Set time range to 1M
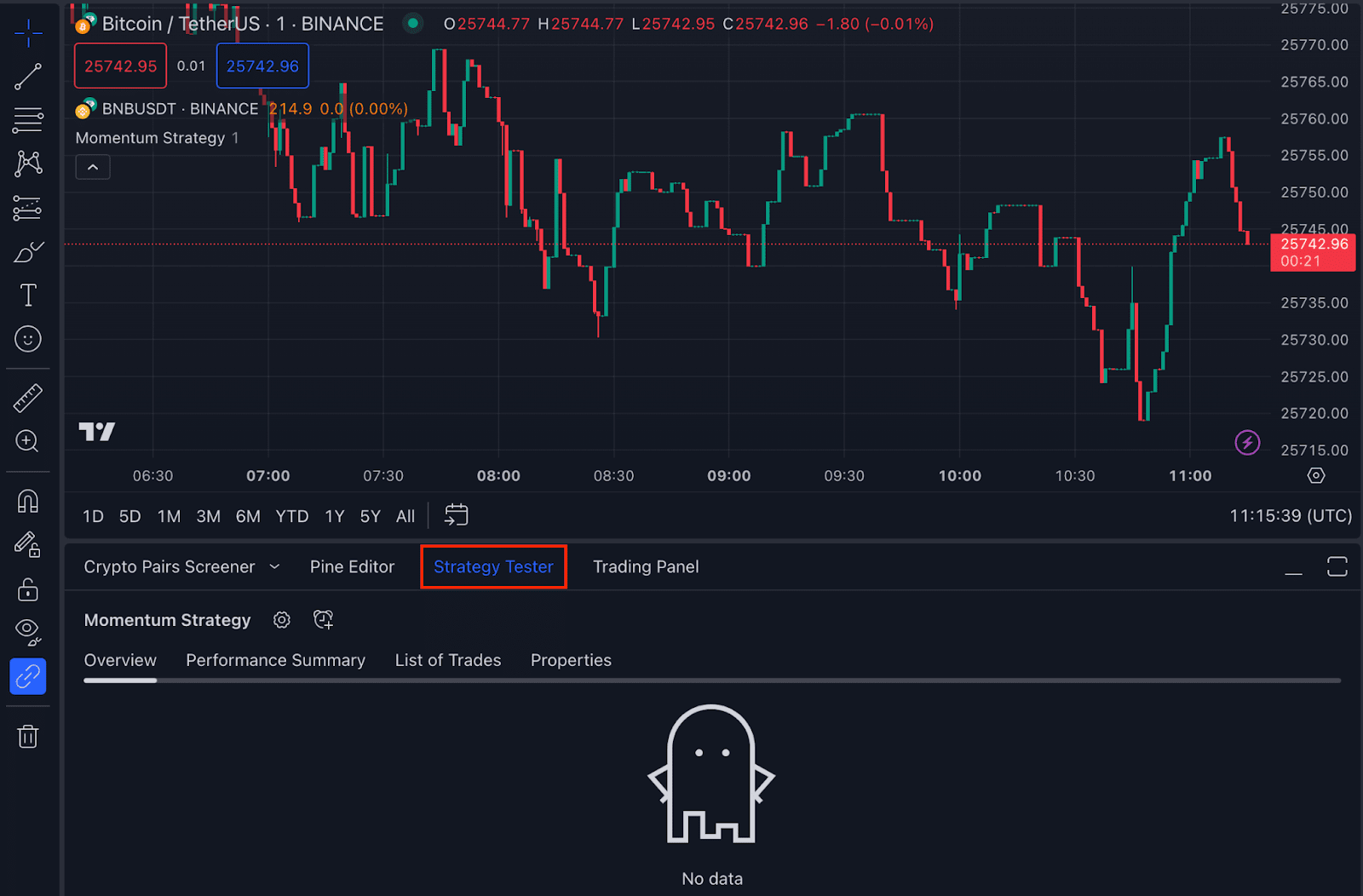This screenshot has height=896, width=1363. pyautogui.click(x=169, y=516)
